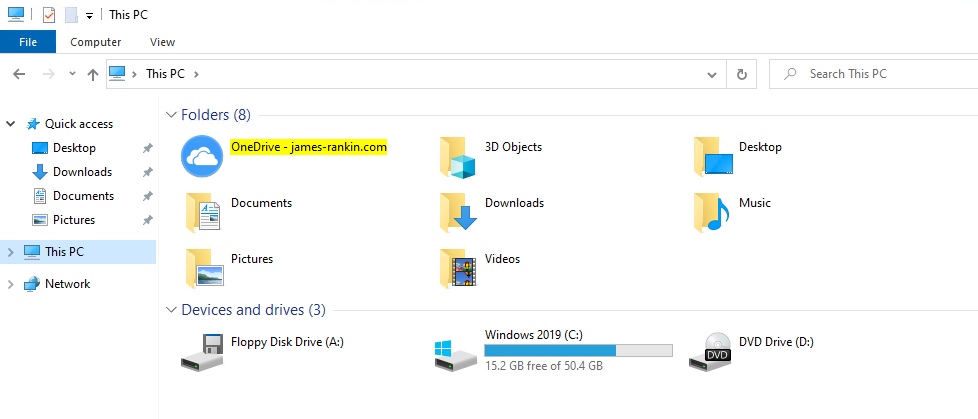The width and height of the screenshot is (978, 419).
Task: Click the Refresh button in address bar
Action: (741, 74)
